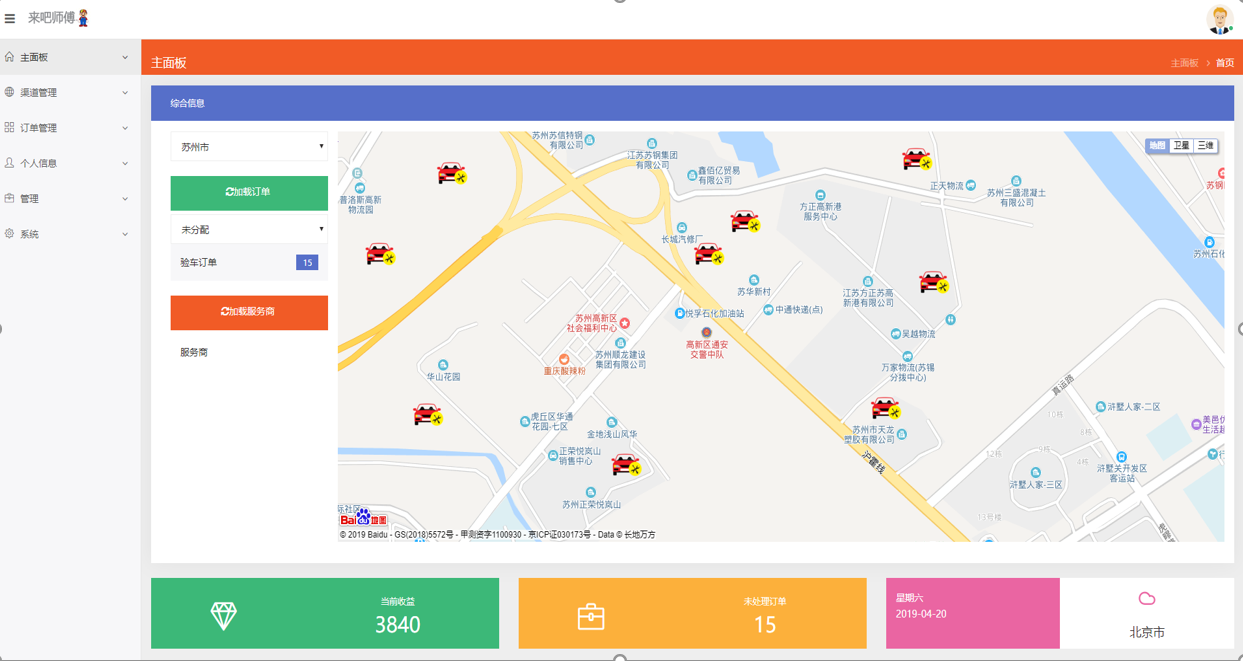Click the cloud weather icon
Image resolution: width=1243 pixels, height=661 pixels.
[1147, 598]
